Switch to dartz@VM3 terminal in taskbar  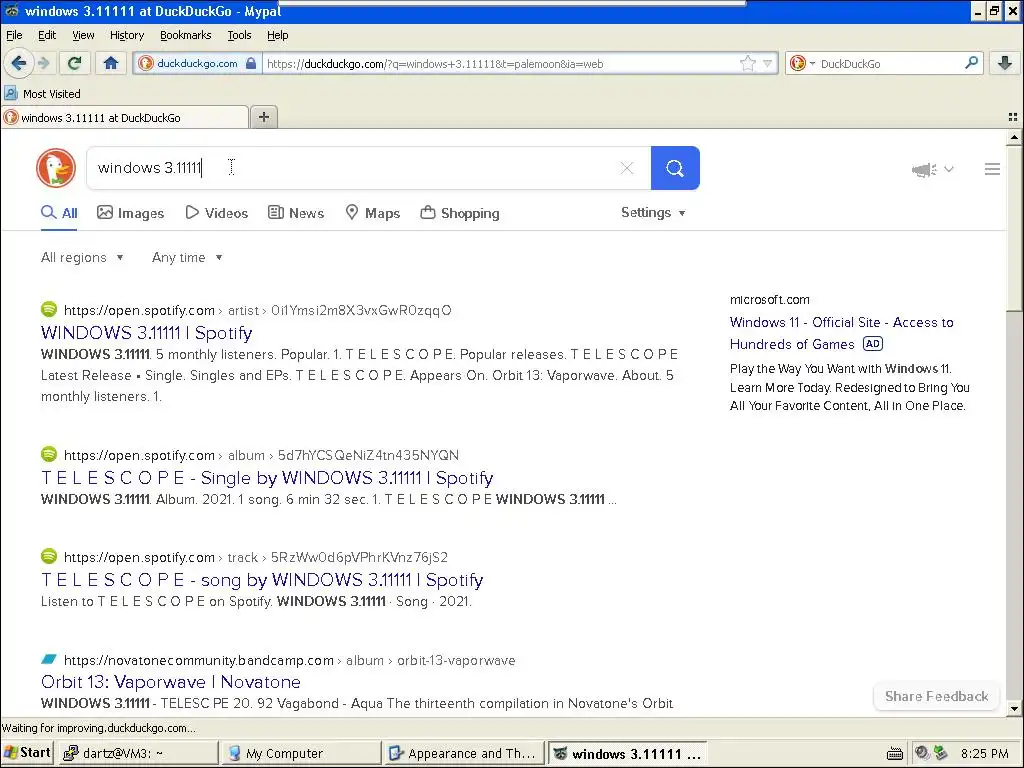click(x=138, y=754)
